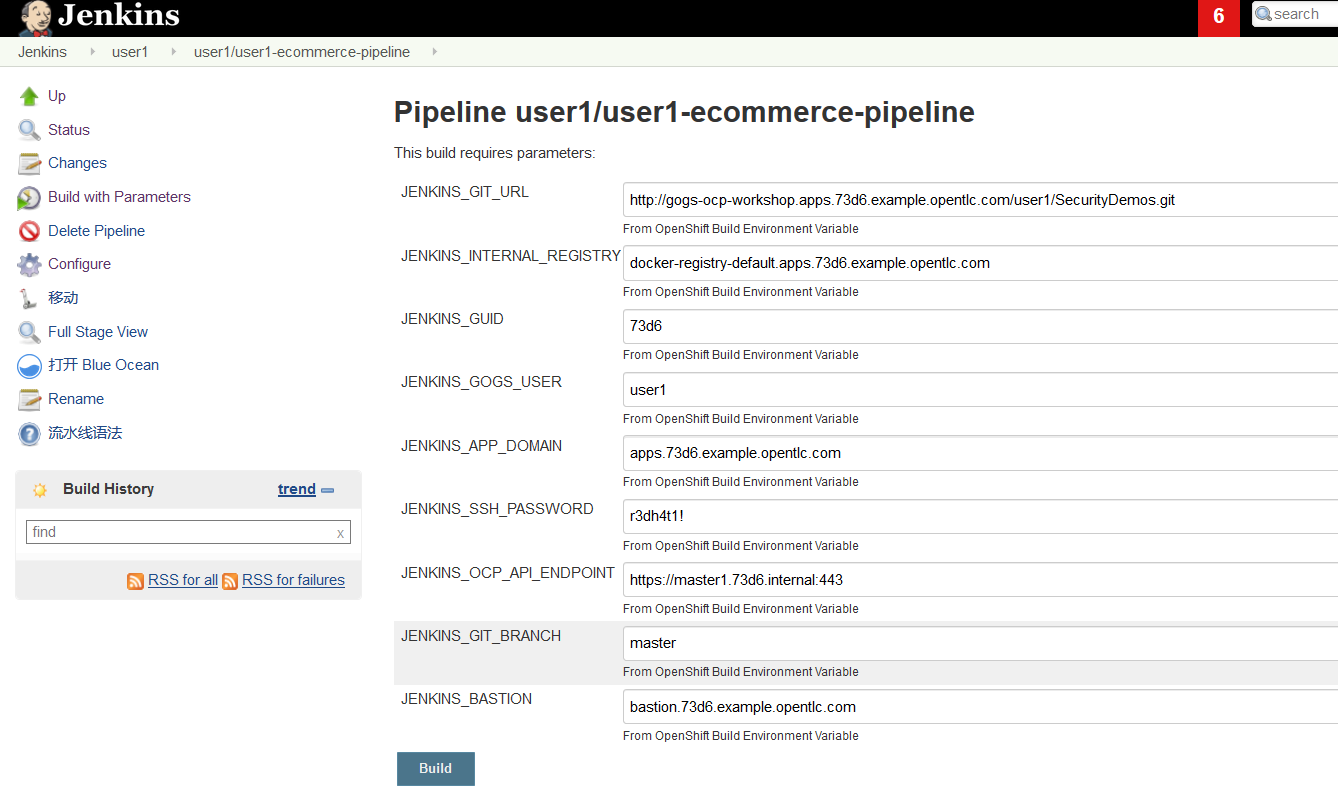Screen dimensions: 1338x794
Task: Click the Build button
Action: 436,769
